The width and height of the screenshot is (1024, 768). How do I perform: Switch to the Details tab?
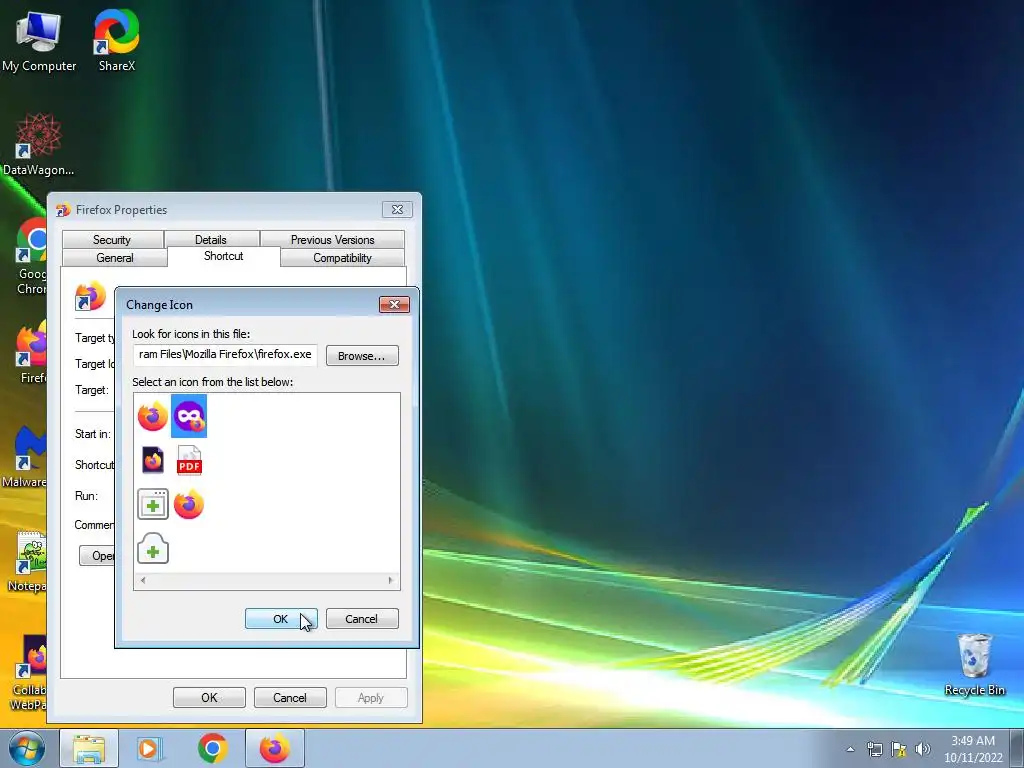(x=211, y=240)
